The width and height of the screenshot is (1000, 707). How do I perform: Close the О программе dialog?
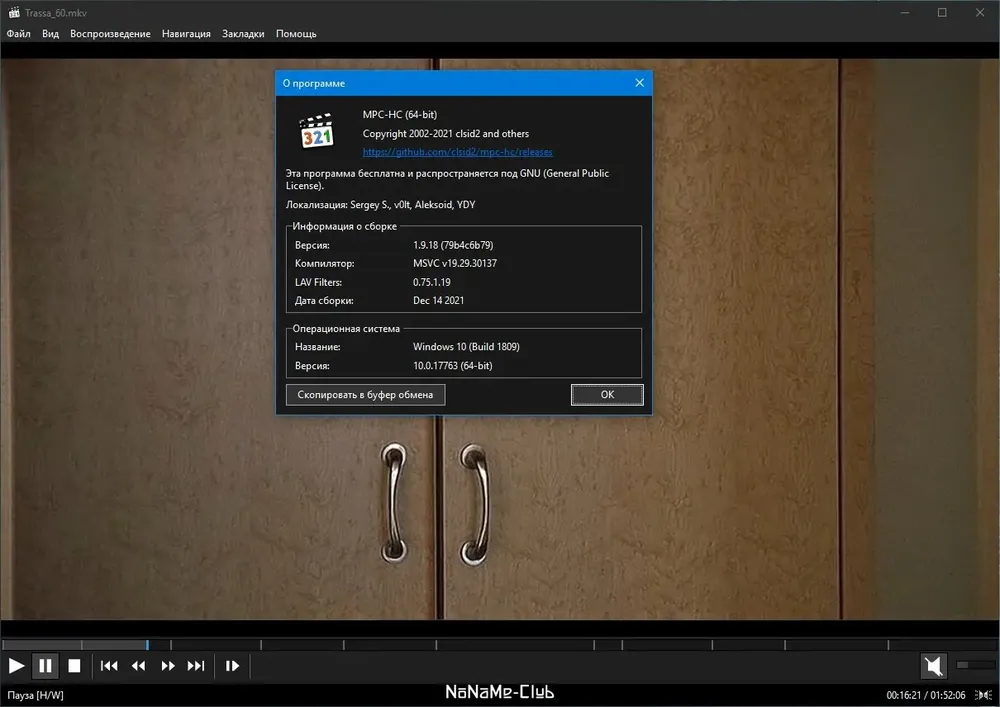click(640, 83)
